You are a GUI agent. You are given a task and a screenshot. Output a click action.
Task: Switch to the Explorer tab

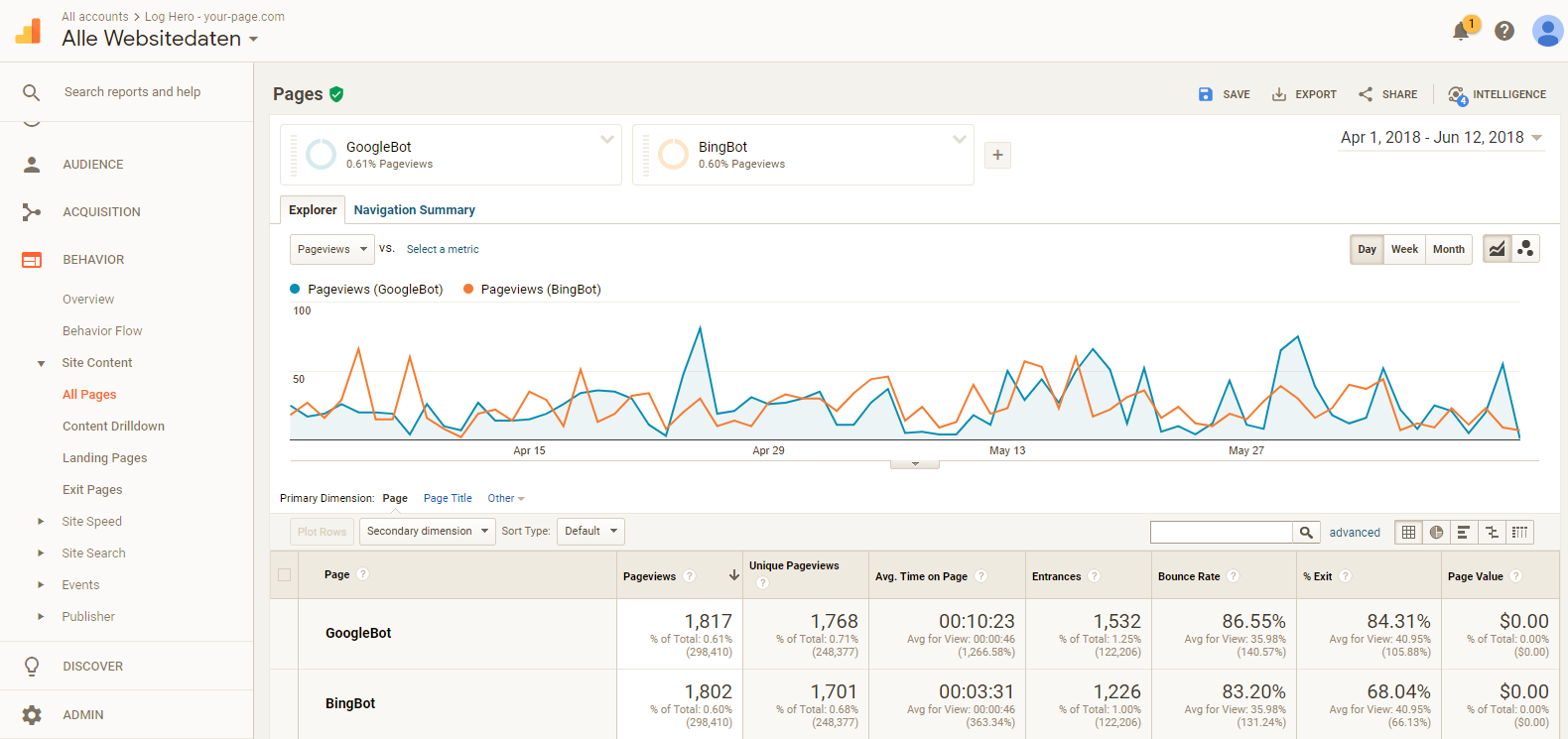[313, 210]
